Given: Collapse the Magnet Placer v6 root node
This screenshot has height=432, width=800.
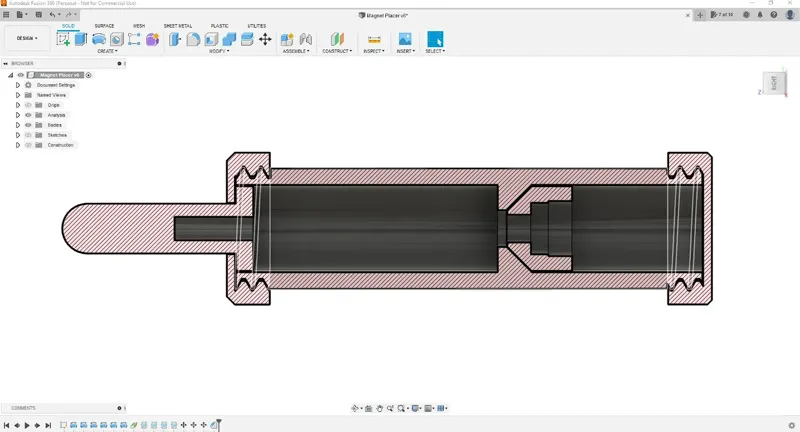Looking at the screenshot, I should [10, 75].
